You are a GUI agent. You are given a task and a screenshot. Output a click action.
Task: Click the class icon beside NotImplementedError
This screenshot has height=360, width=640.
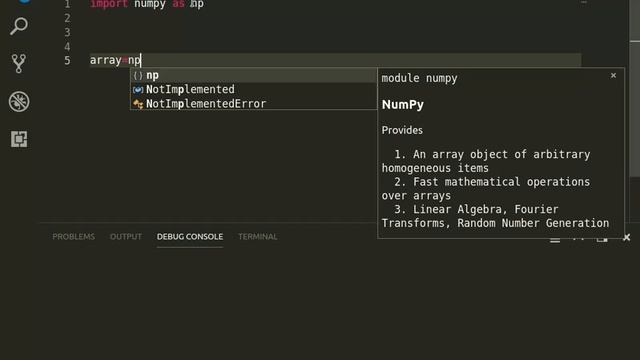tap(138, 104)
